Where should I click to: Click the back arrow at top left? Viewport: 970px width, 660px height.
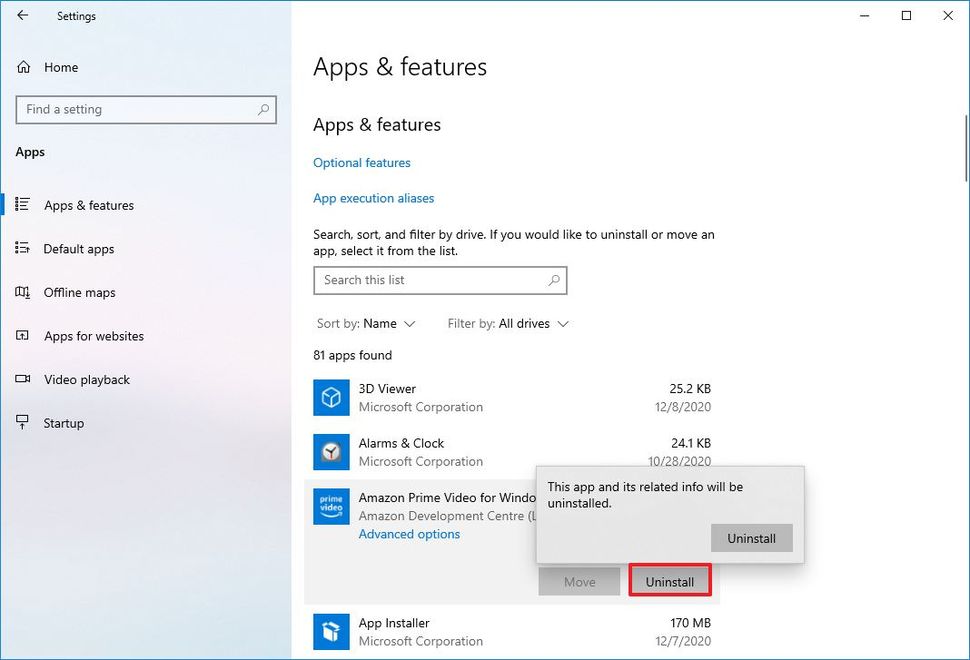[x=20, y=15]
